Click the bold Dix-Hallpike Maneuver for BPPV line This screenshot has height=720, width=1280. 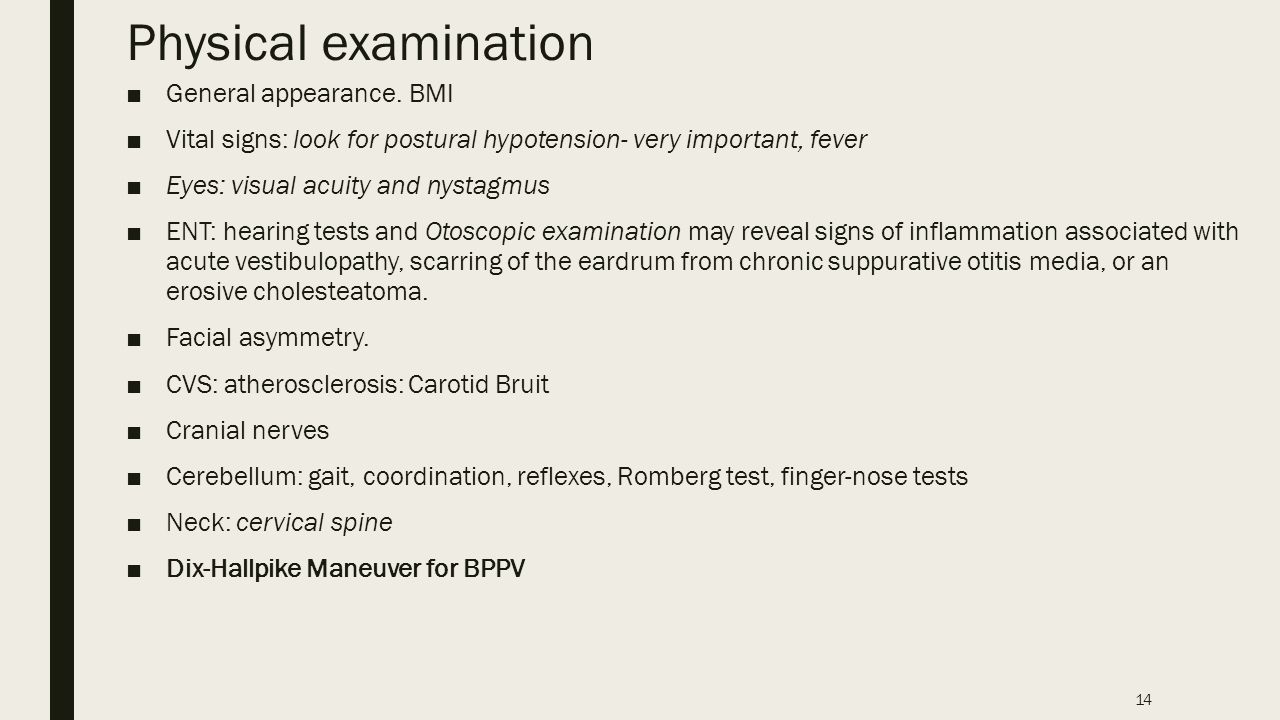[x=346, y=569]
